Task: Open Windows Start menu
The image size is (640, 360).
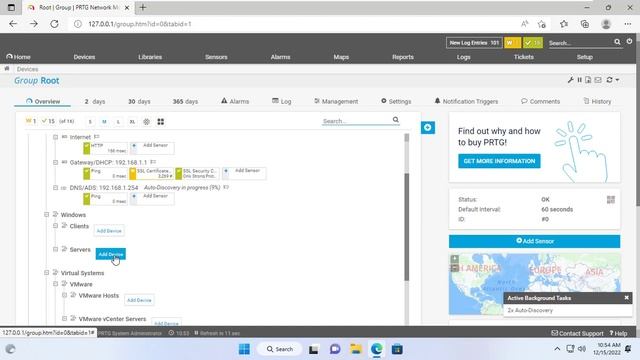Action: point(244,349)
